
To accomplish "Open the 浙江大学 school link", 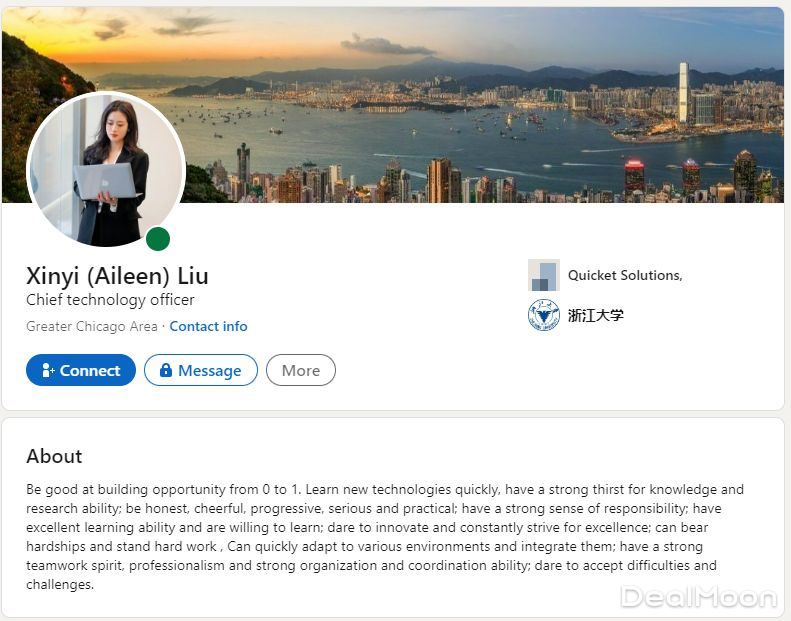I will [596, 315].
